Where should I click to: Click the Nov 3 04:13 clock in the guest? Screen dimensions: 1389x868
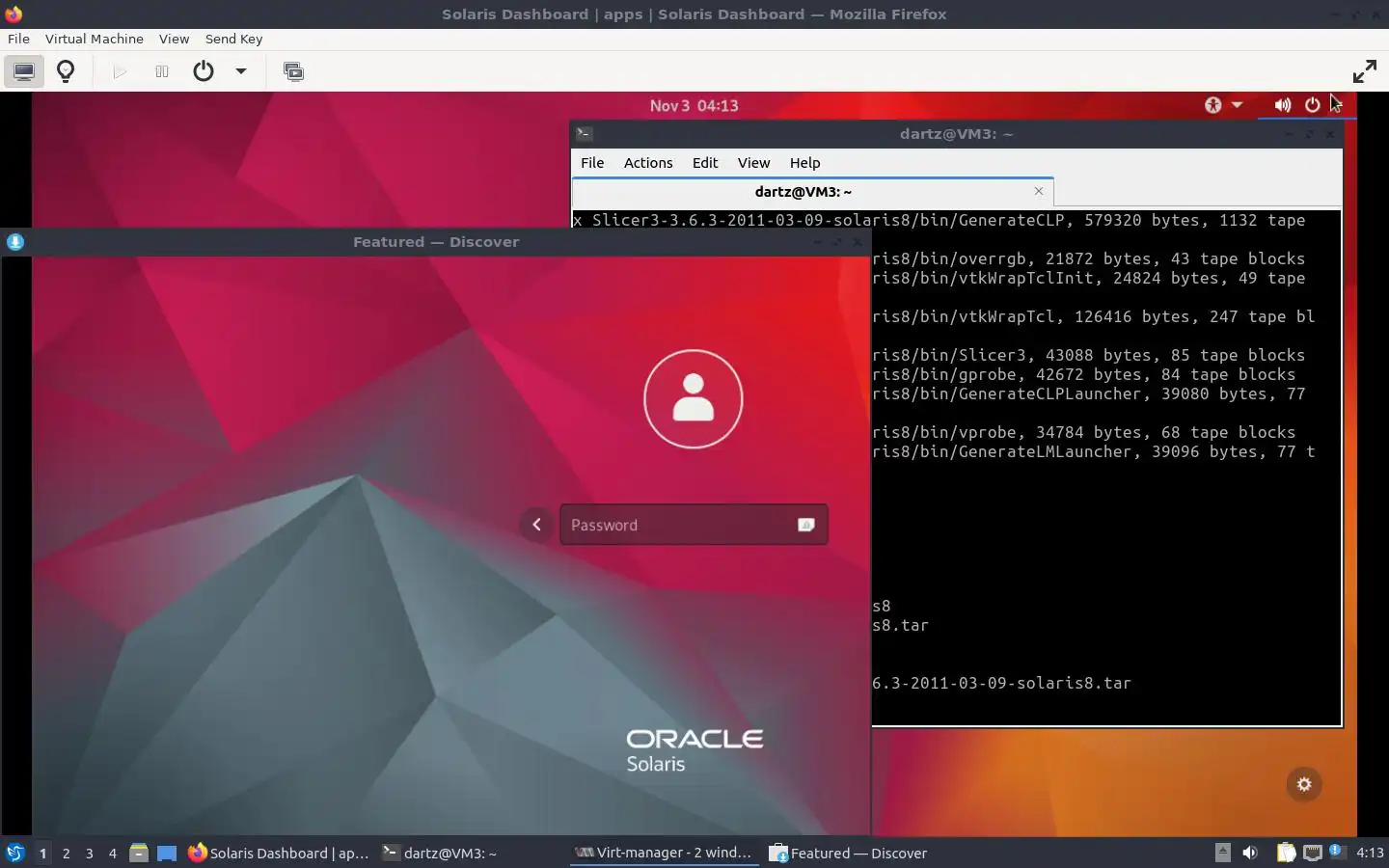coord(694,105)
